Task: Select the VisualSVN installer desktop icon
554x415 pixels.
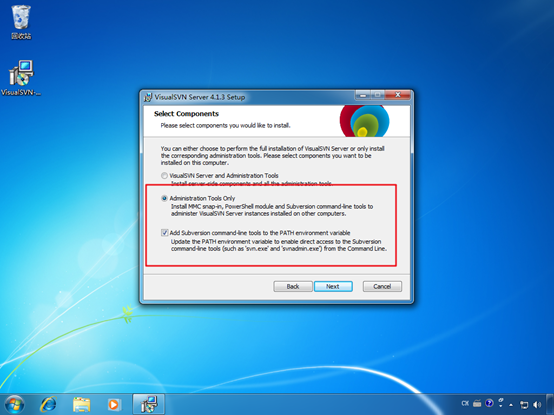Action: (21, 78)
